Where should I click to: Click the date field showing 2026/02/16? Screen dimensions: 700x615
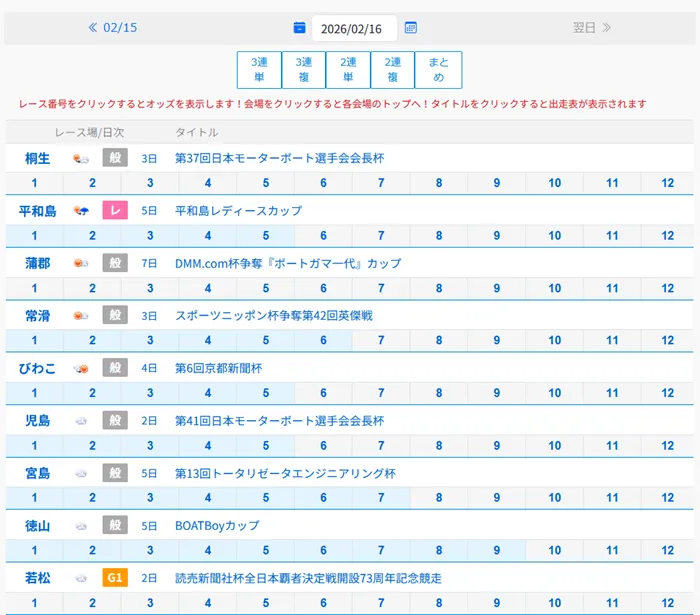[x=353, y=29]
